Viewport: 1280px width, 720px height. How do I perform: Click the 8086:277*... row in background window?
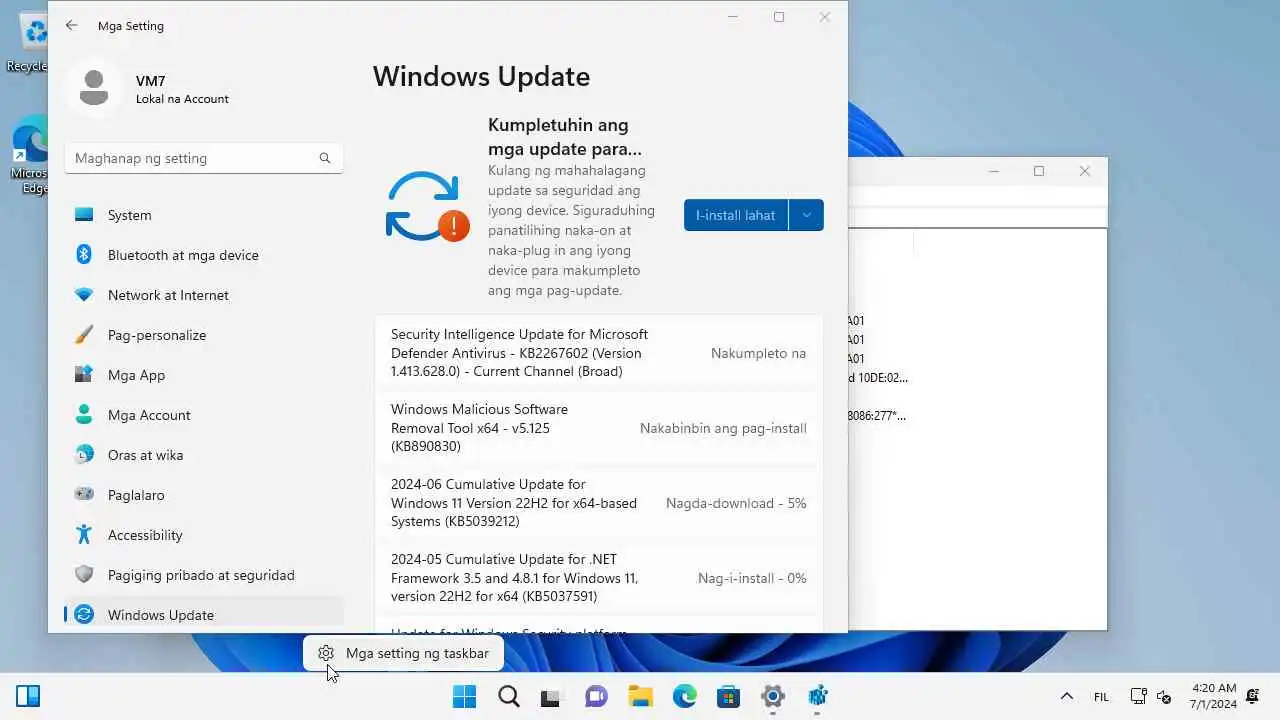click(878, 416)
